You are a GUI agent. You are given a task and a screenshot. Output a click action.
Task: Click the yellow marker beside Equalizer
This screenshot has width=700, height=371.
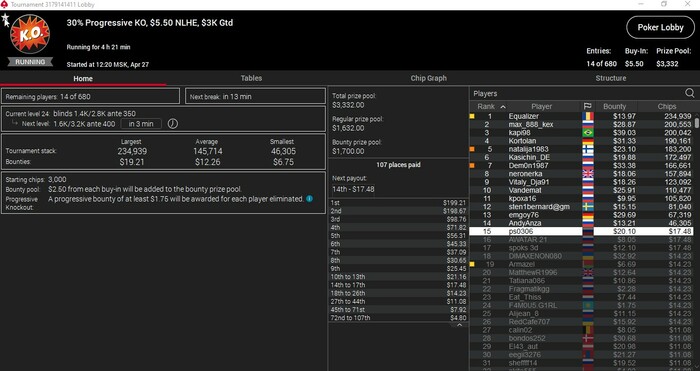tap(472, 116)
